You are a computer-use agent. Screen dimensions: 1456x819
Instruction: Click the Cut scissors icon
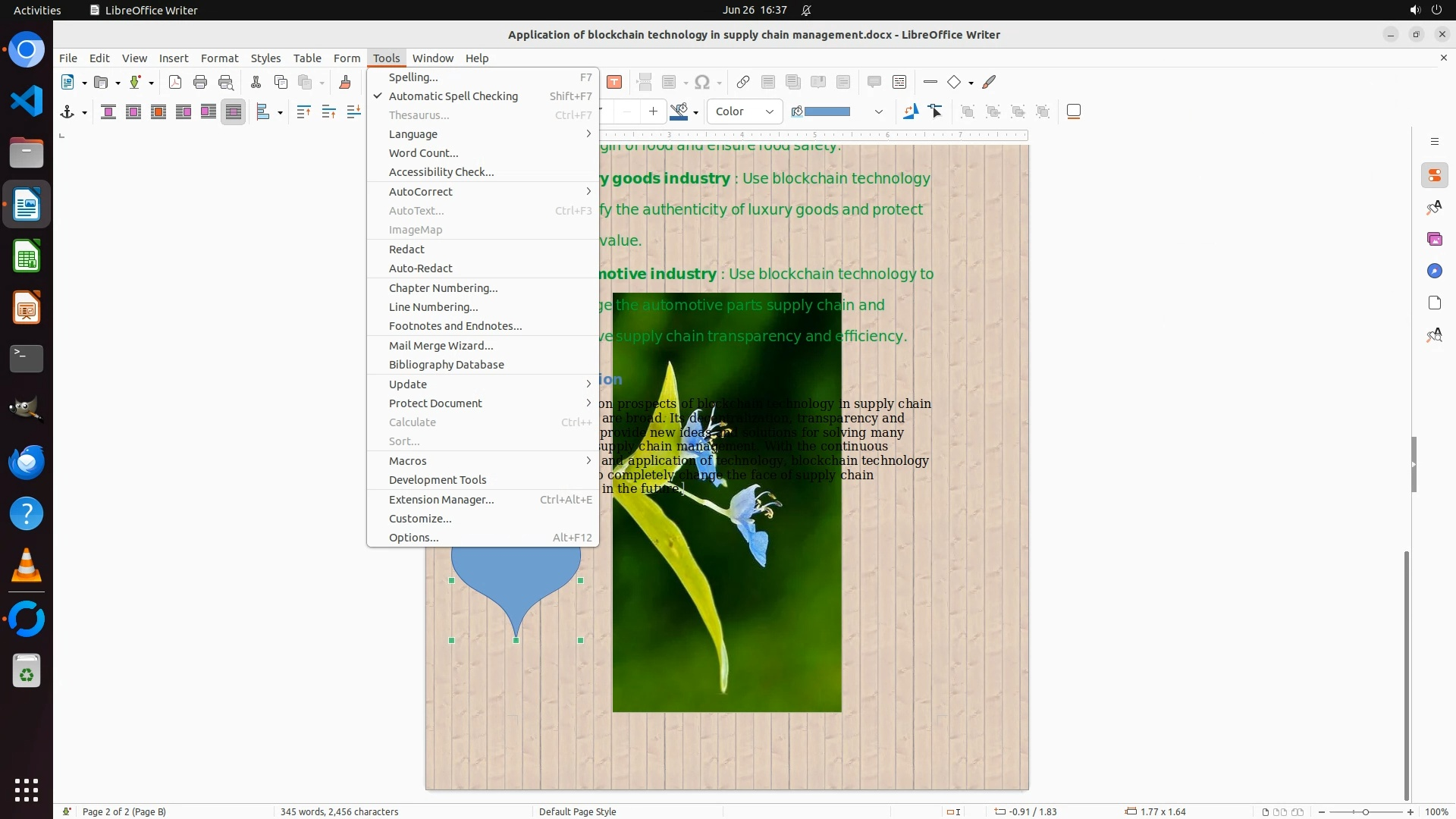pos(256,82)
